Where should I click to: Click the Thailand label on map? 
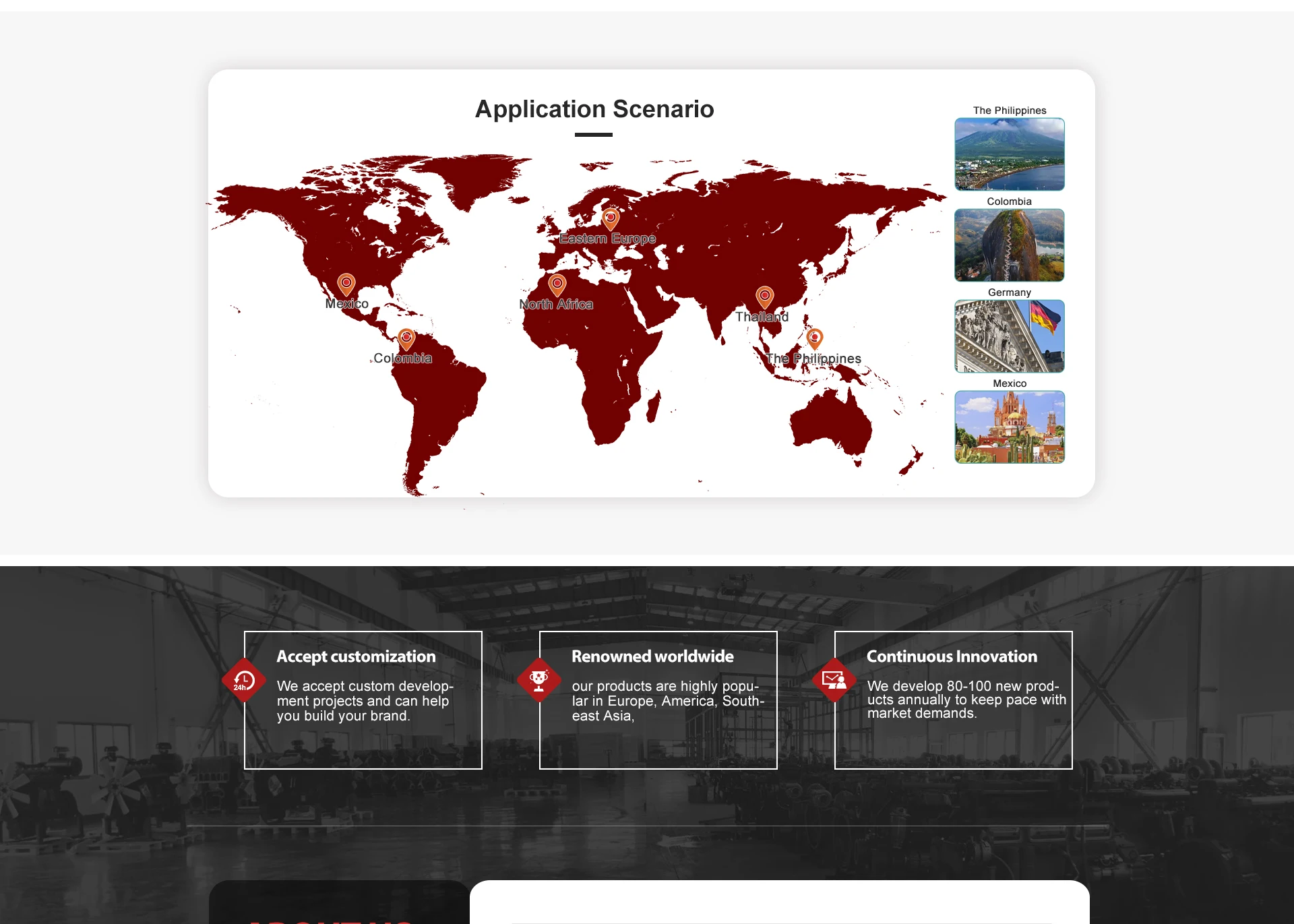pos(762,317)
